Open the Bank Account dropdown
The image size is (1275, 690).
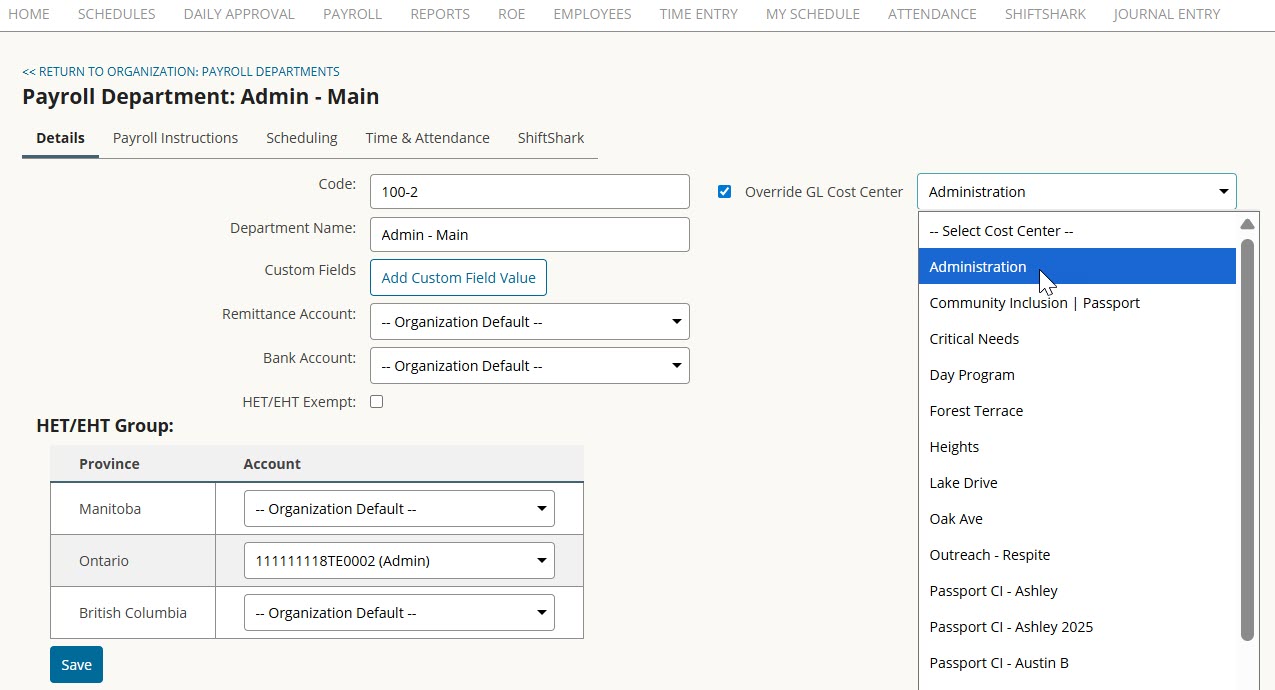point(530,366)
